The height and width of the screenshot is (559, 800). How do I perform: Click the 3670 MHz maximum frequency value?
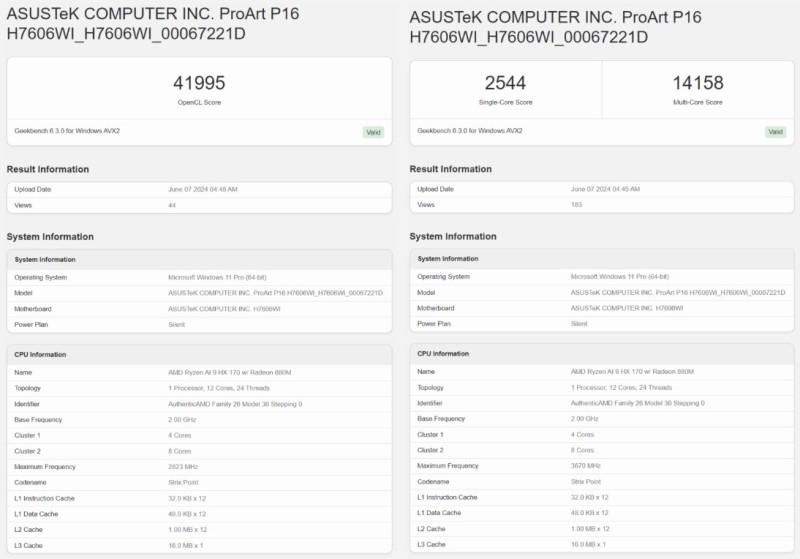587,466
